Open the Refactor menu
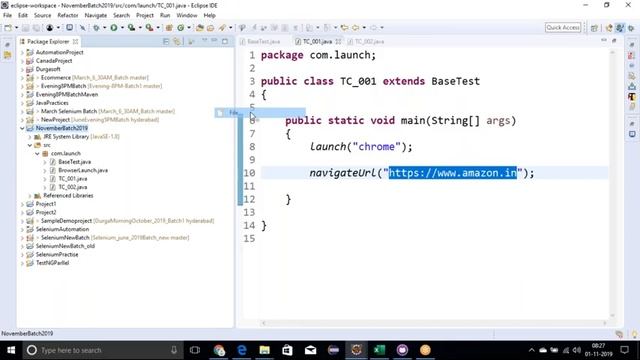 (x=68, y=15)
